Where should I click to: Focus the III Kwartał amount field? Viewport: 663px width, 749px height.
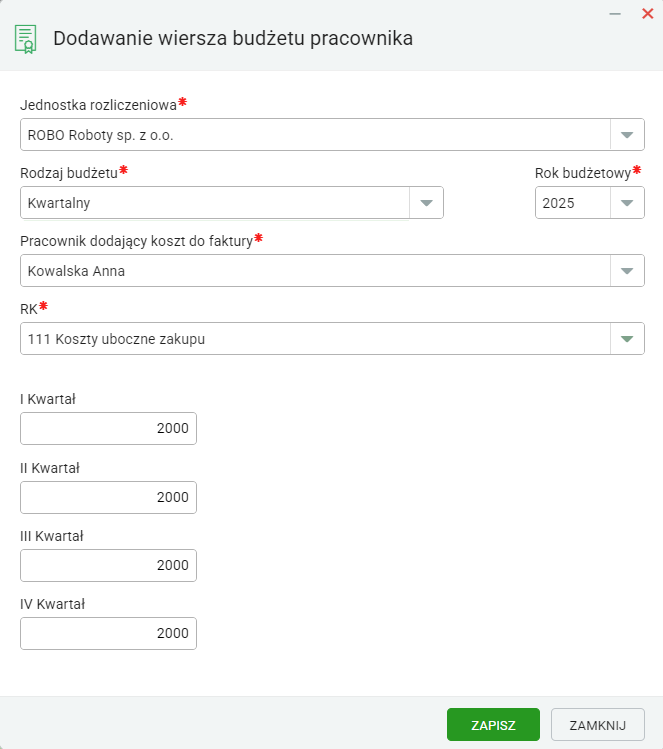[108, 565]
